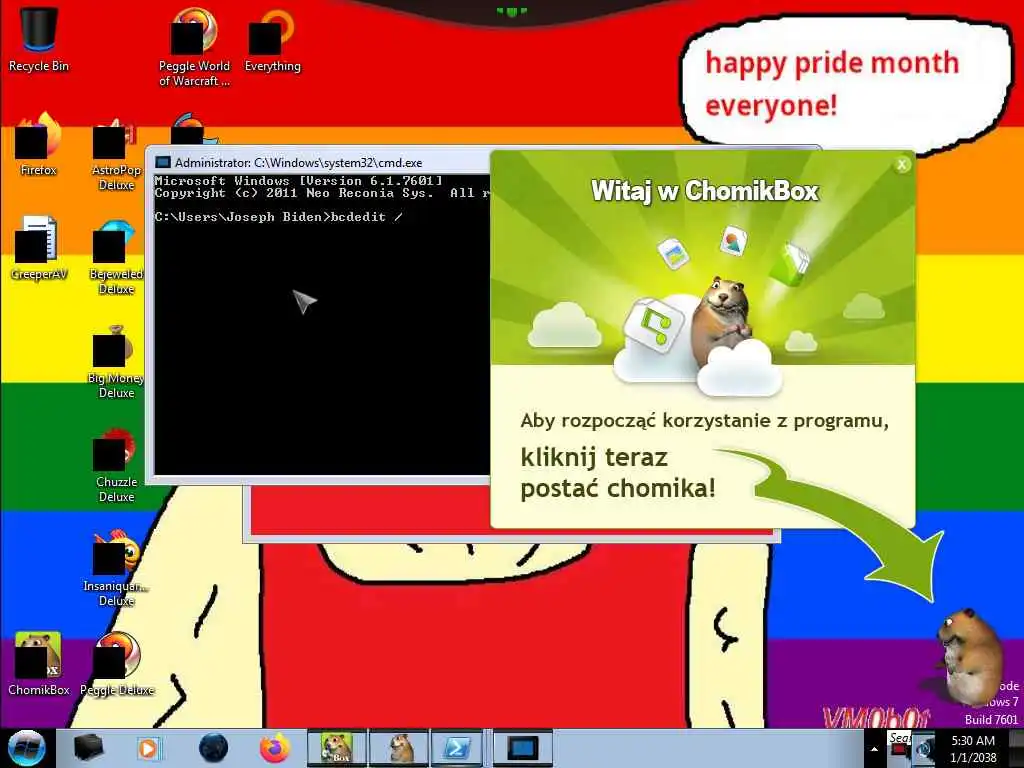Image resolution: width=1024 pixels, height=768 pixels.
Task: Show hidden system tray icons
Action: [874, 750]
